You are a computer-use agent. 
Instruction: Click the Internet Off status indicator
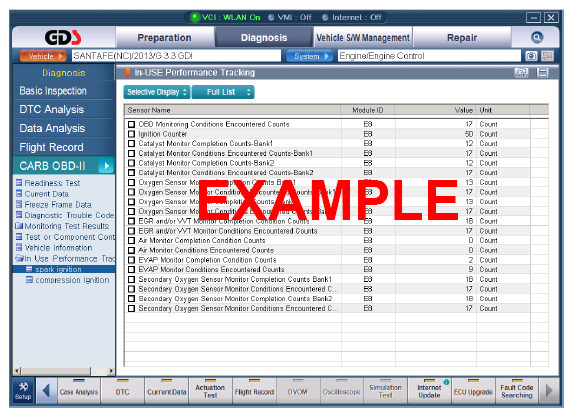pos(352,17)
